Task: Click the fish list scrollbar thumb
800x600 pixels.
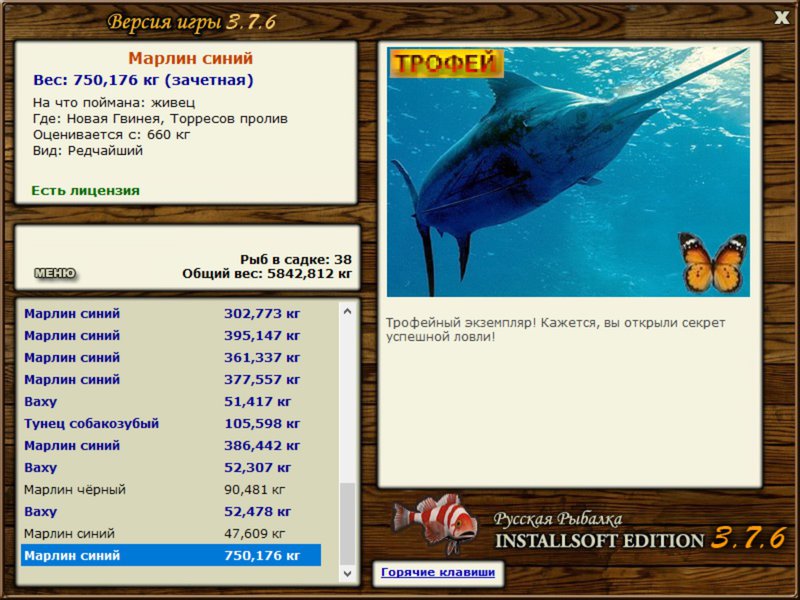Action: 347,523
